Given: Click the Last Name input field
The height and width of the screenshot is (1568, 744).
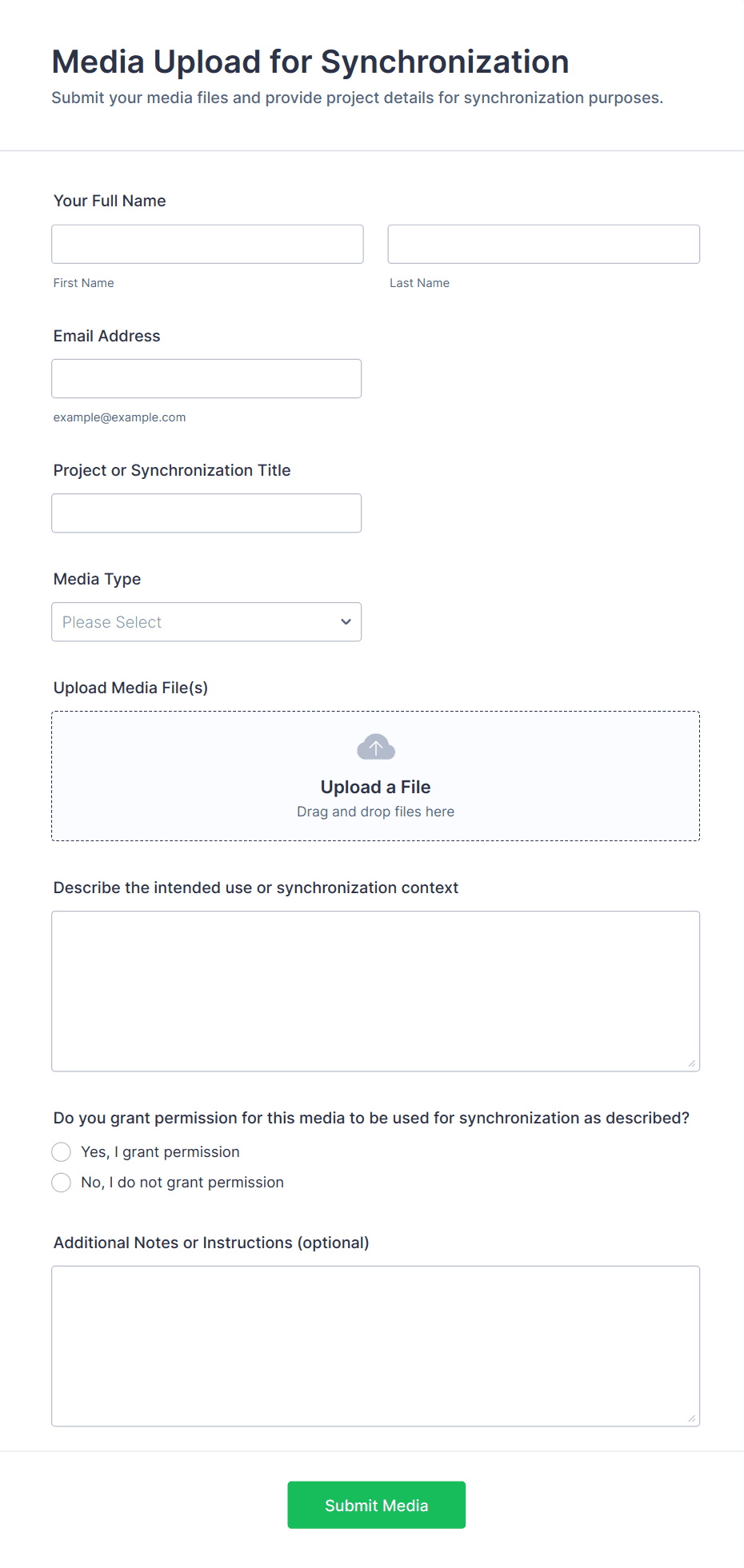Looking at the screenshot, I should coord(544,244).
